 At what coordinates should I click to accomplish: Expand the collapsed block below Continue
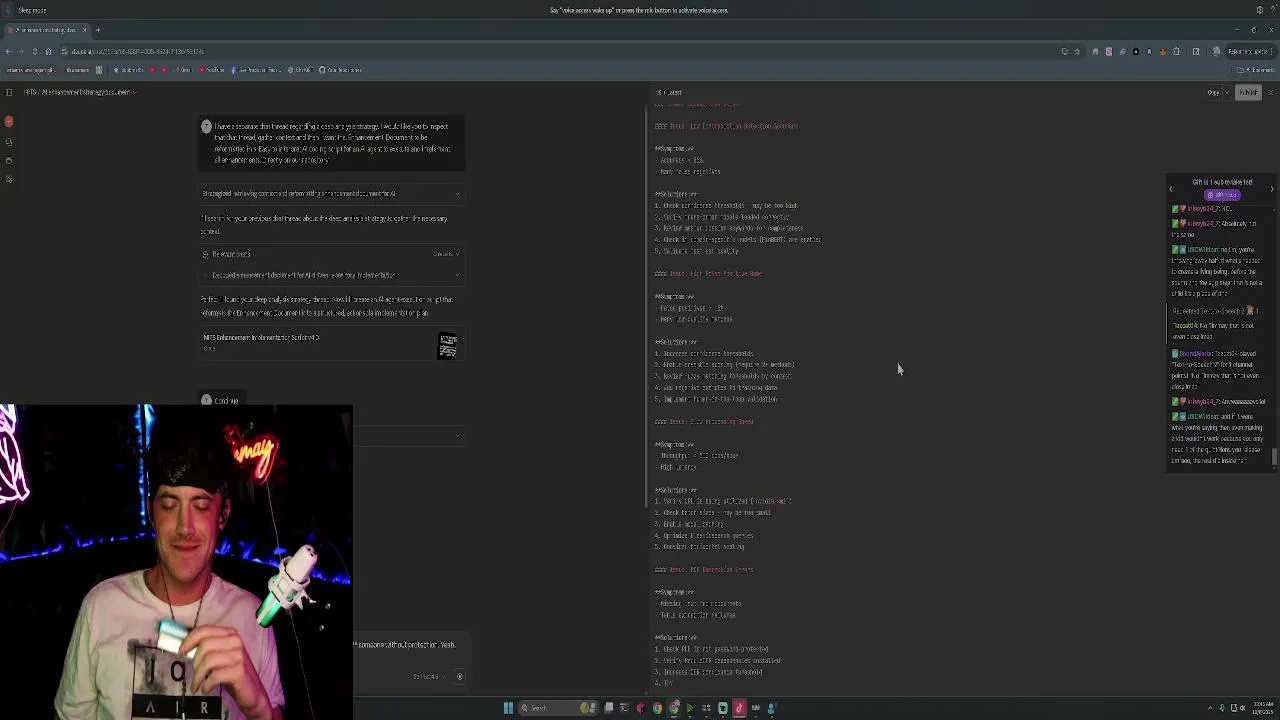(x=409, y=435)
